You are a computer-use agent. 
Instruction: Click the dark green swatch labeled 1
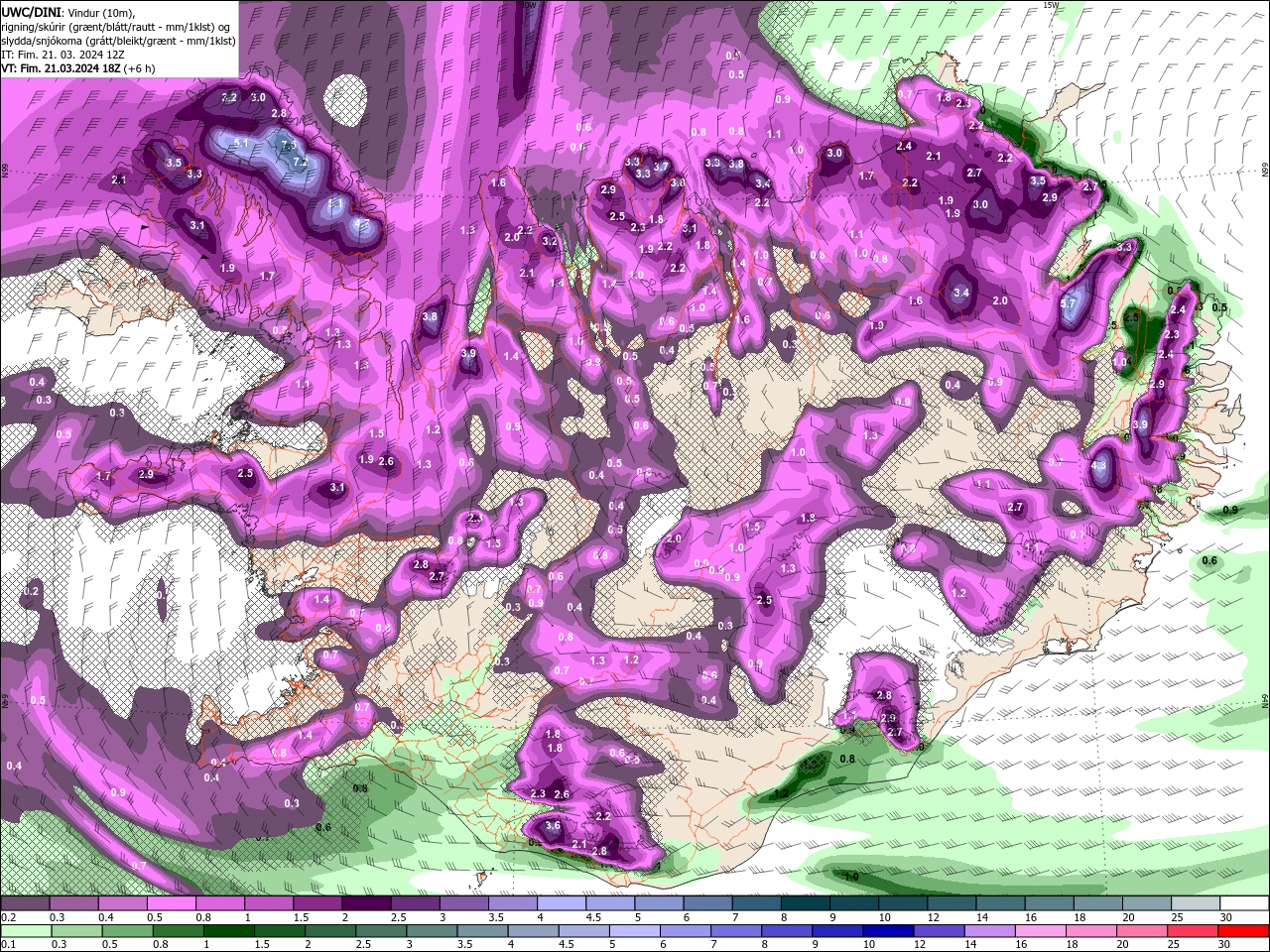(227, 930)
